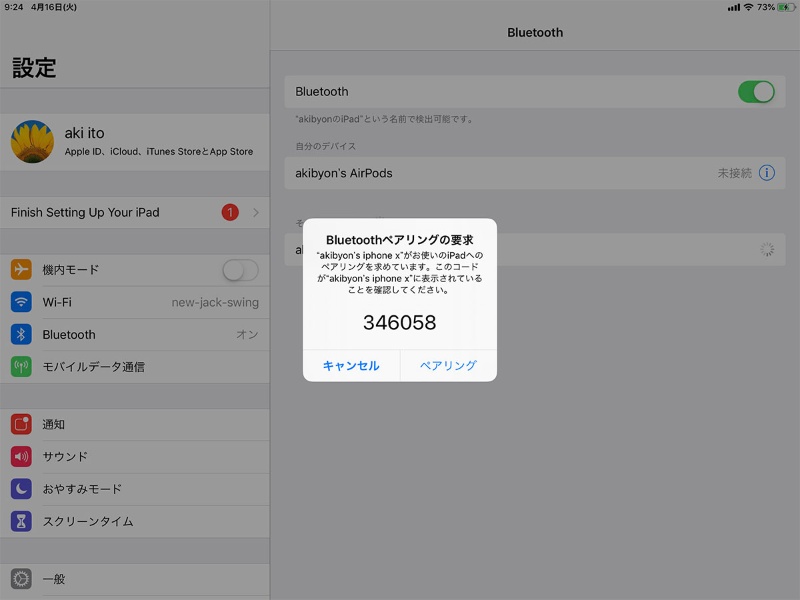Tap the Airplane Mode orange icon
The height and width of the screenshot is (600, 800).
pyautogui.click(x=21, y=270)
